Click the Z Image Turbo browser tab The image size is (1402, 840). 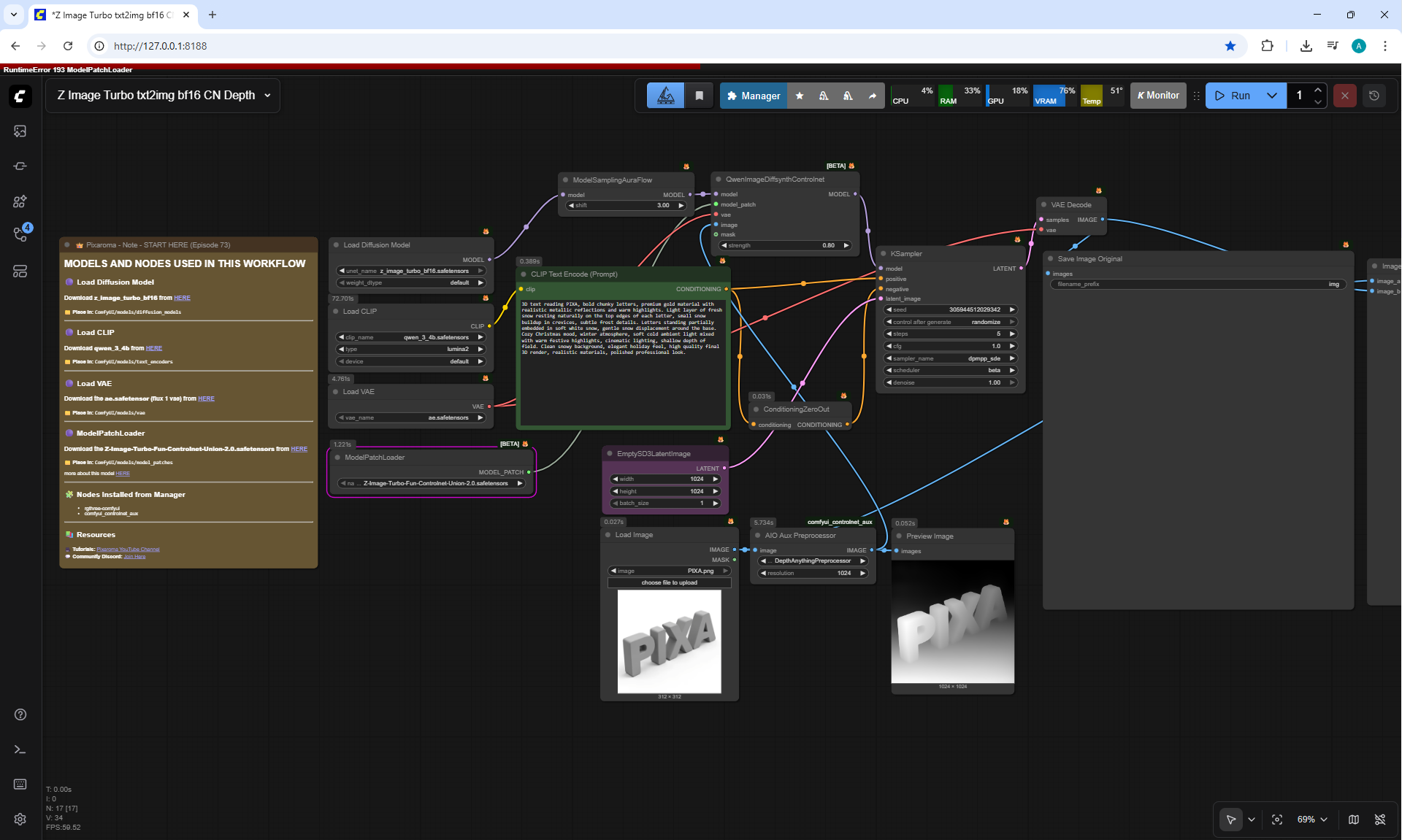pyautogui.click(x=111, y=15)
